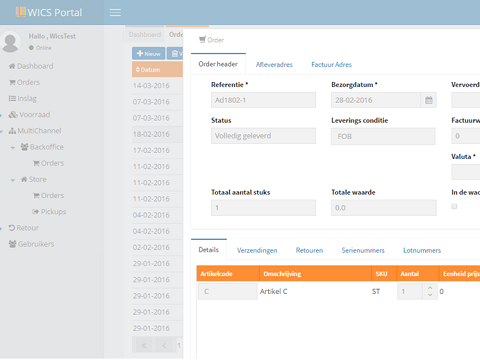This screenshot has width=480, height=360.
Task: Click the Hallo, WicsTest greeting
Action: coord(52,36)
